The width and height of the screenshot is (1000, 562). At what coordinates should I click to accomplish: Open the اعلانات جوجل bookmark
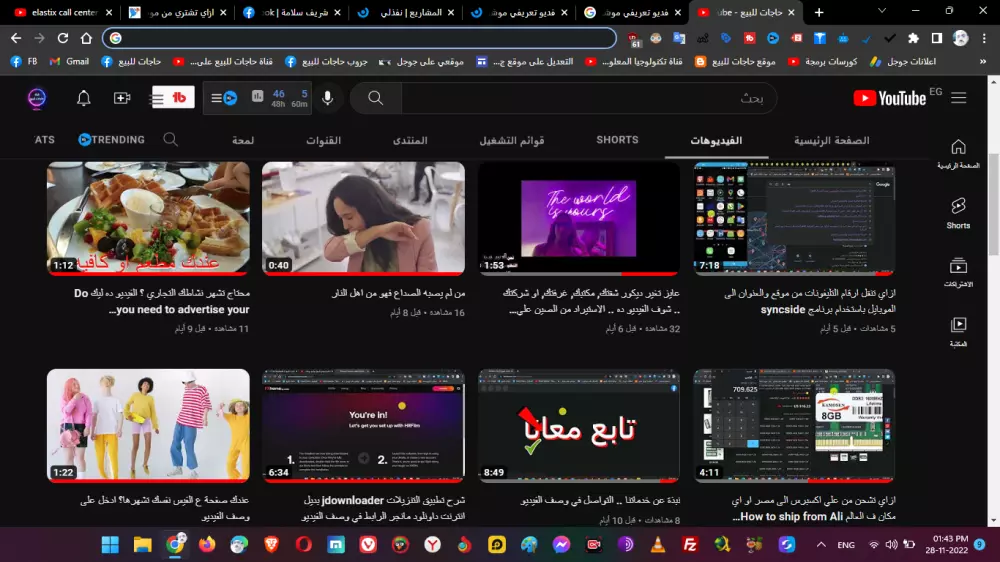tap(903, 61)
